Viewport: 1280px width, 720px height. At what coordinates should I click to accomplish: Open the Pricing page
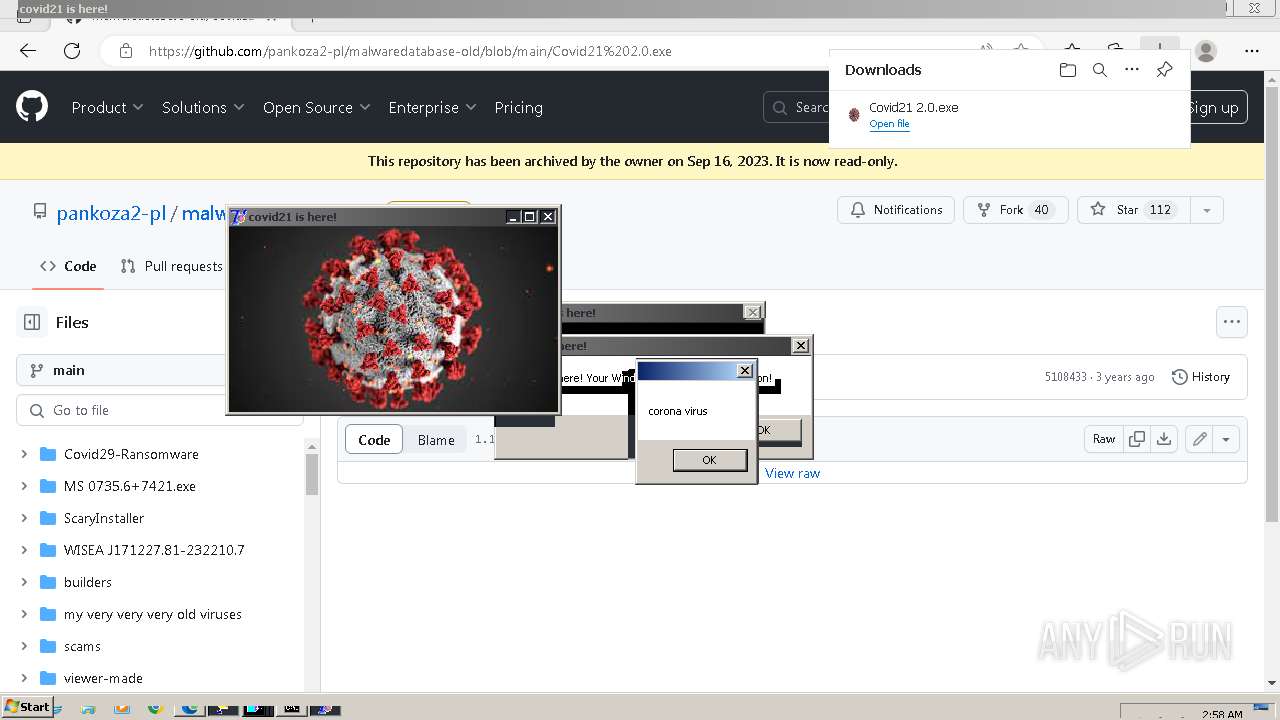pos(518,107)
